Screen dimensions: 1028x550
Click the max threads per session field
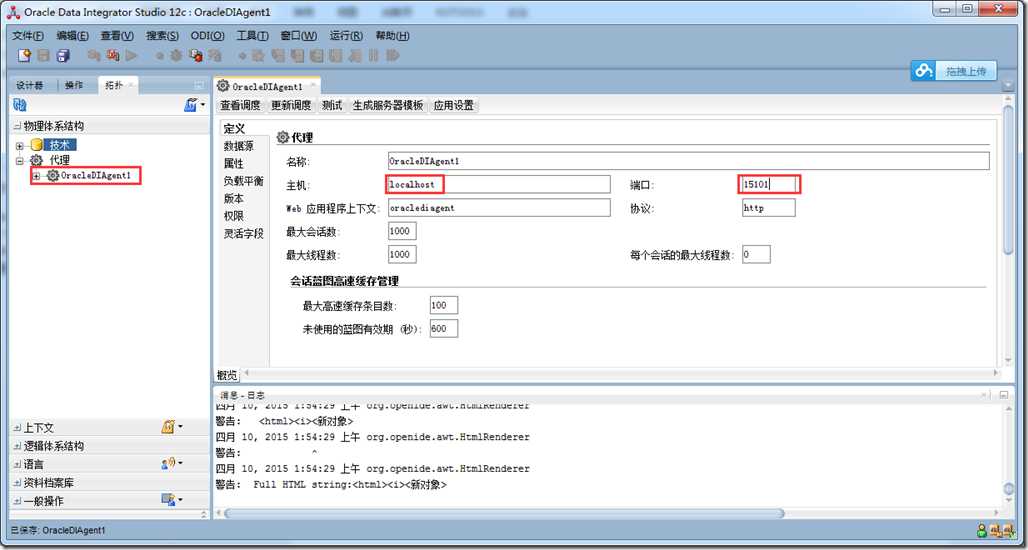coord(756,254)
